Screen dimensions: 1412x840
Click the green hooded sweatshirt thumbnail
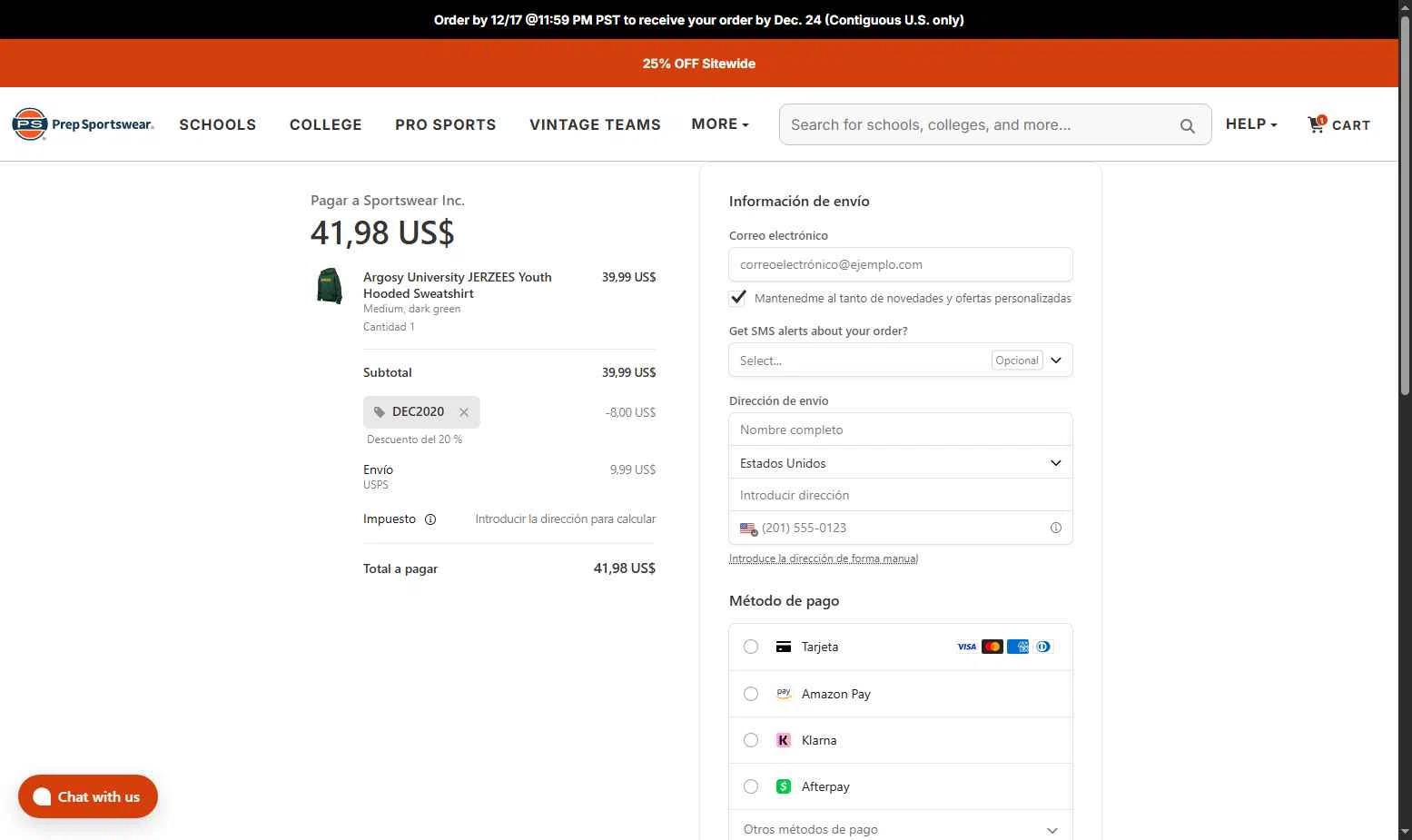(x=330, y=286)
